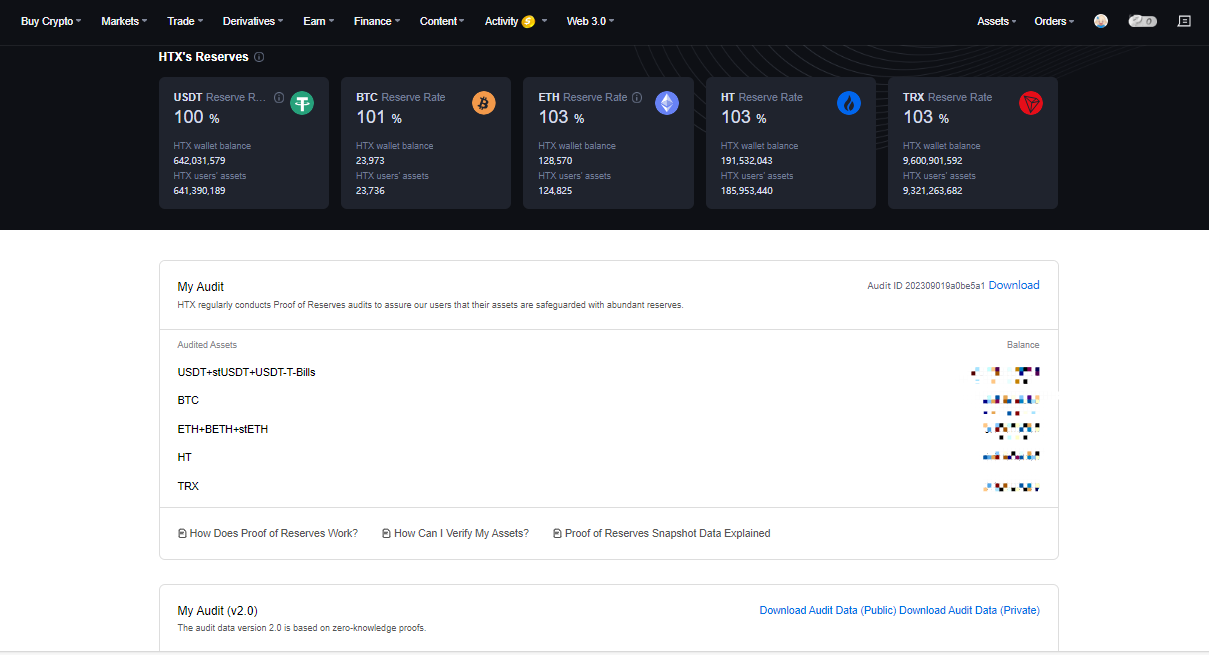Image resolution: width=1209 pixels, height=655 pixels.
Task: Click TRX users' assets 9,321,263,682
Action: 933,190
